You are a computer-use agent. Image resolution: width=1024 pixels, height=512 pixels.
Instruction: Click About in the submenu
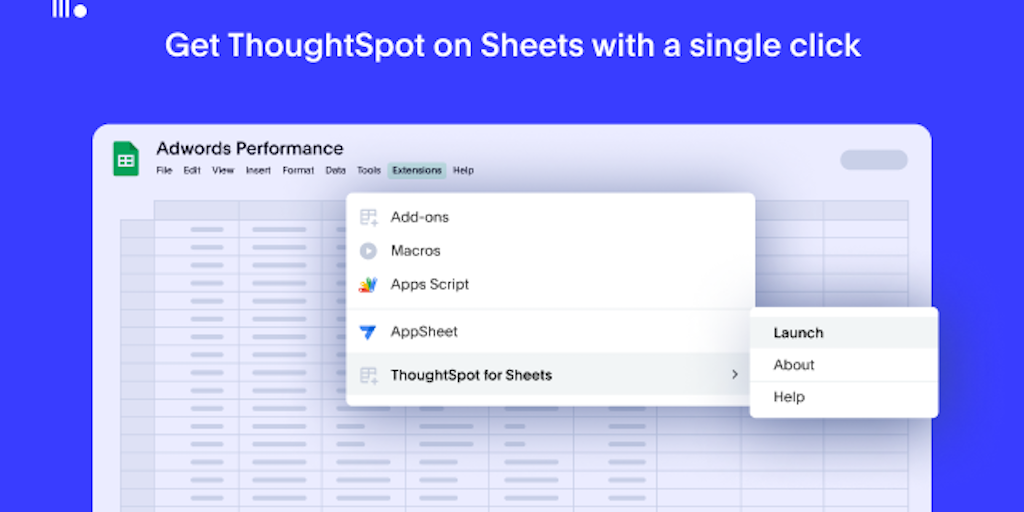[x=844, y=365]
